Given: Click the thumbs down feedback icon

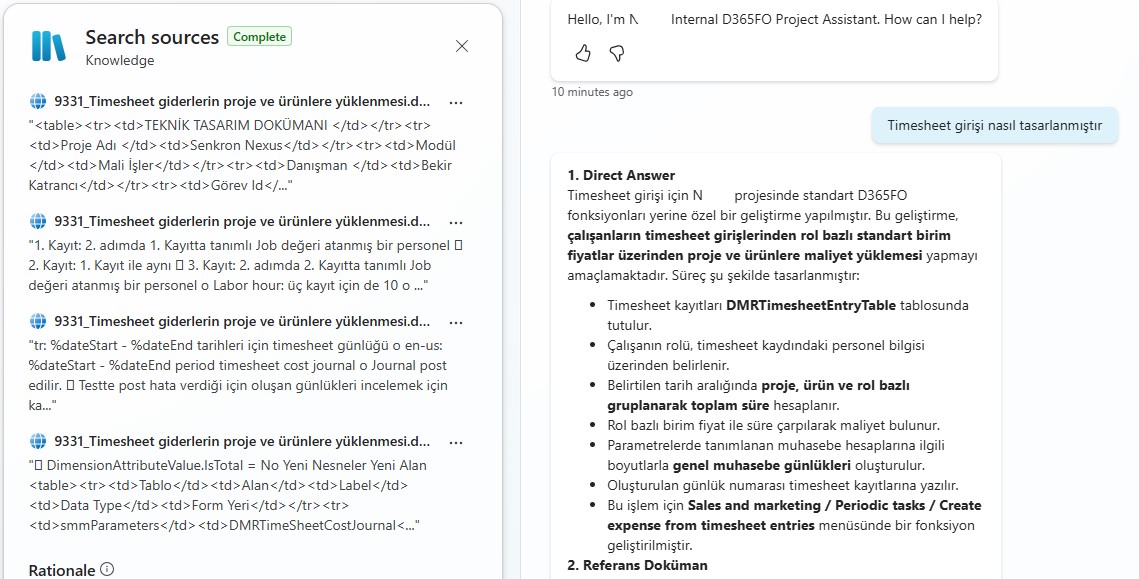Looking at the screenshot, I should (617, 52).
